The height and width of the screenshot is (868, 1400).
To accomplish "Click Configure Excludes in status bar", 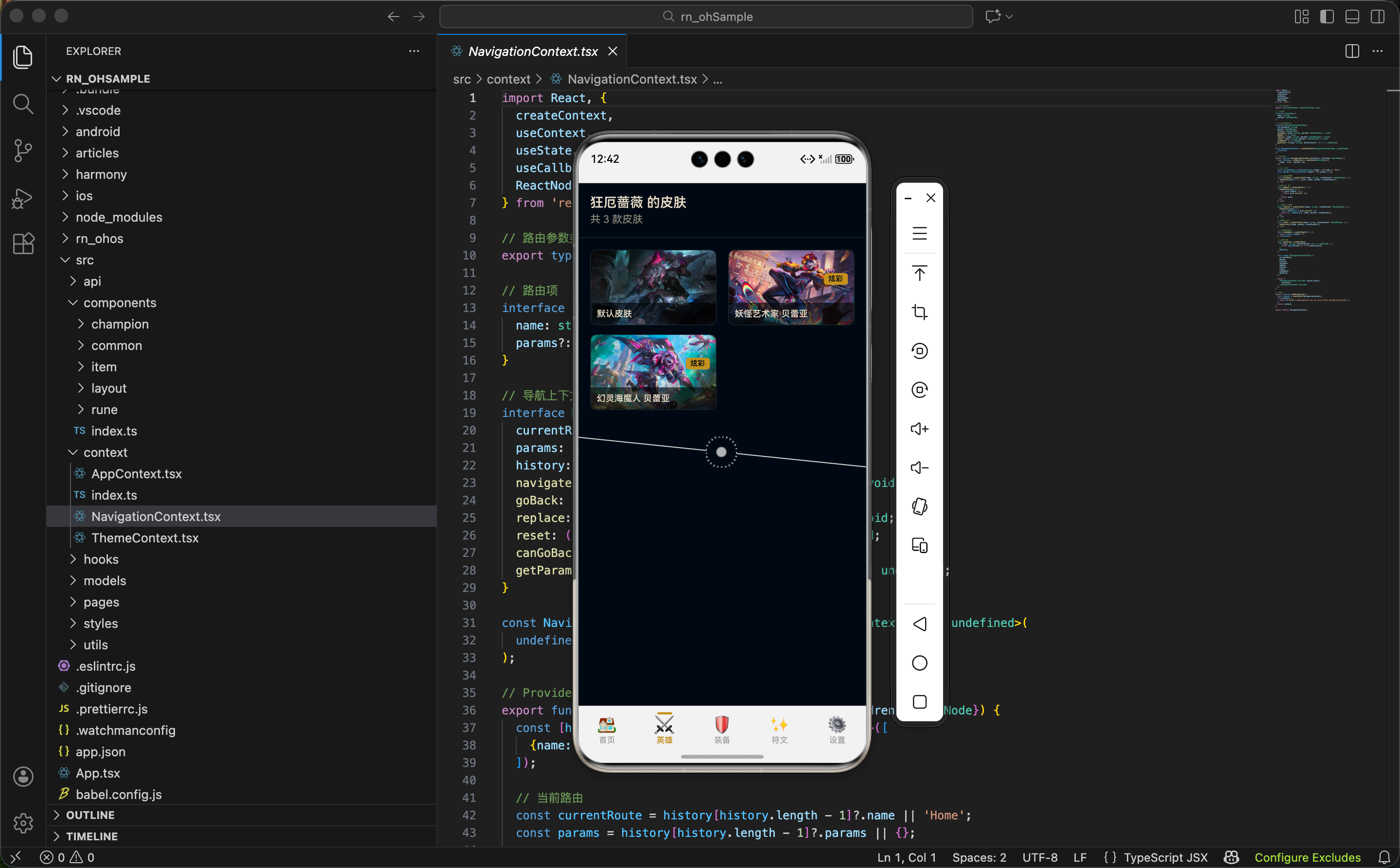I will [x=1307, y=857].
